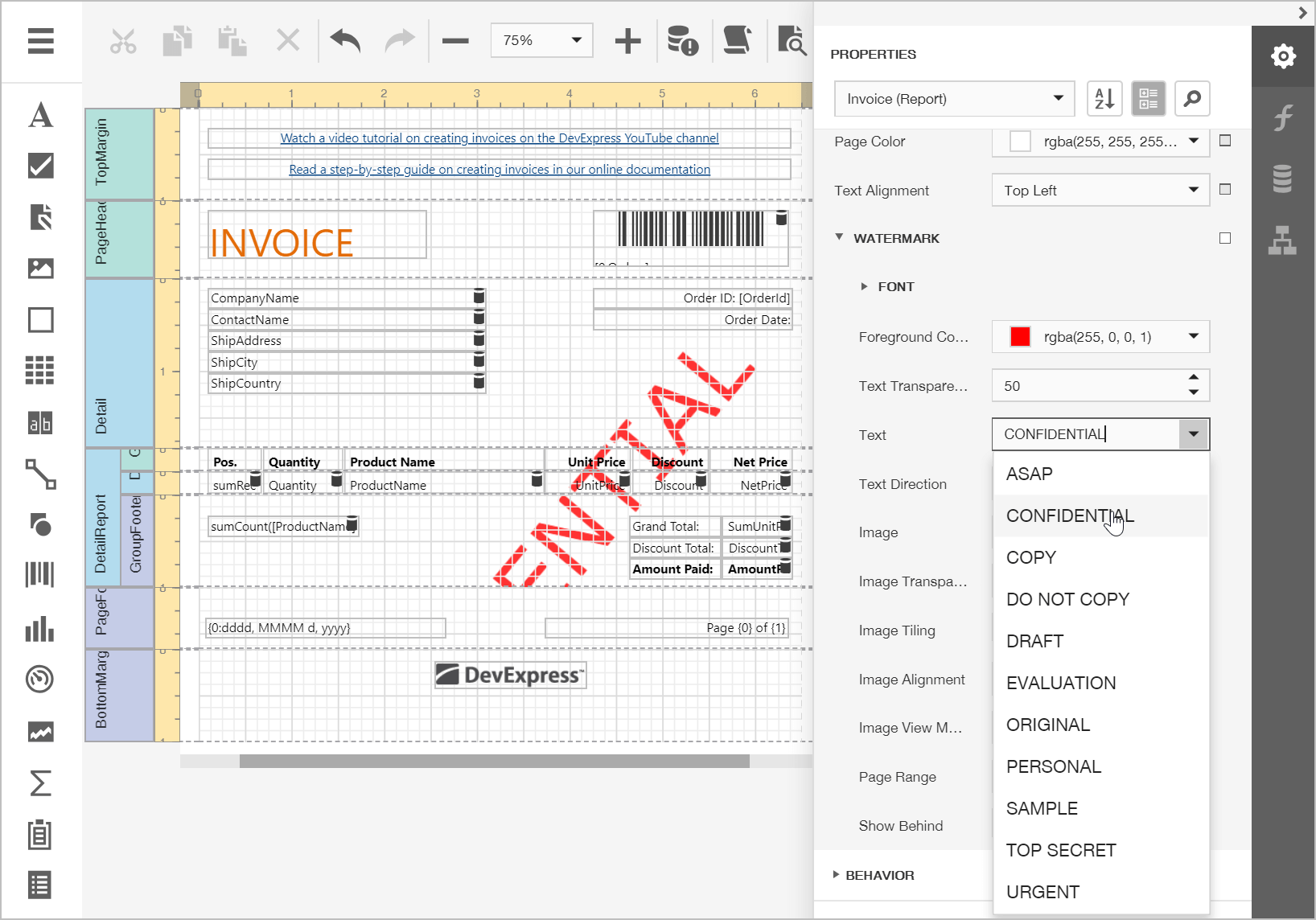Open the Report Explorer hierarchy tab

[1282, 240]
